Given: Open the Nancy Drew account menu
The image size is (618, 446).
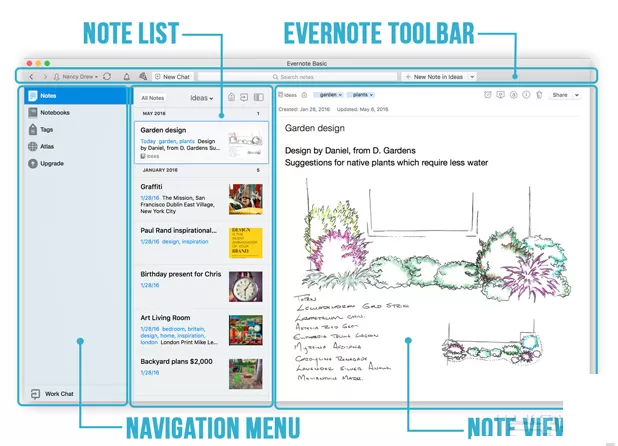Looking at the screenshot, I should 75,77.
